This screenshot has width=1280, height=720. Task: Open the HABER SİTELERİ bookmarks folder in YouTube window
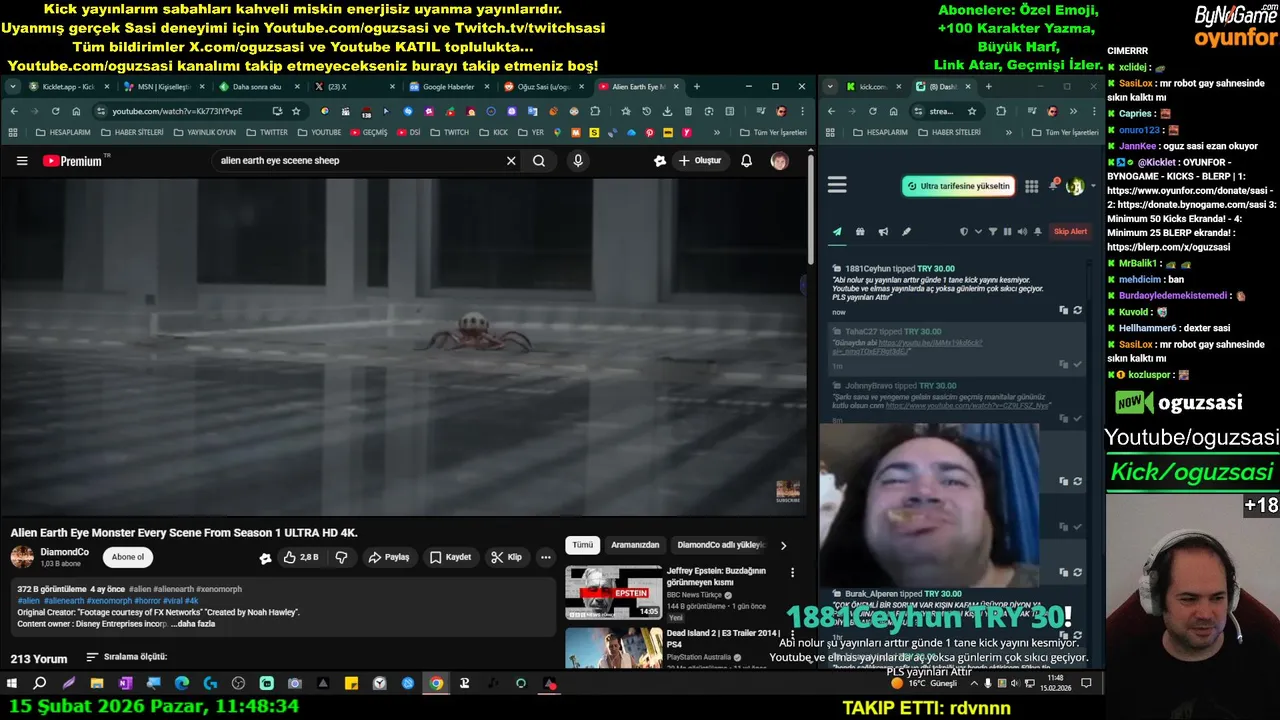(x=131, y=132)
